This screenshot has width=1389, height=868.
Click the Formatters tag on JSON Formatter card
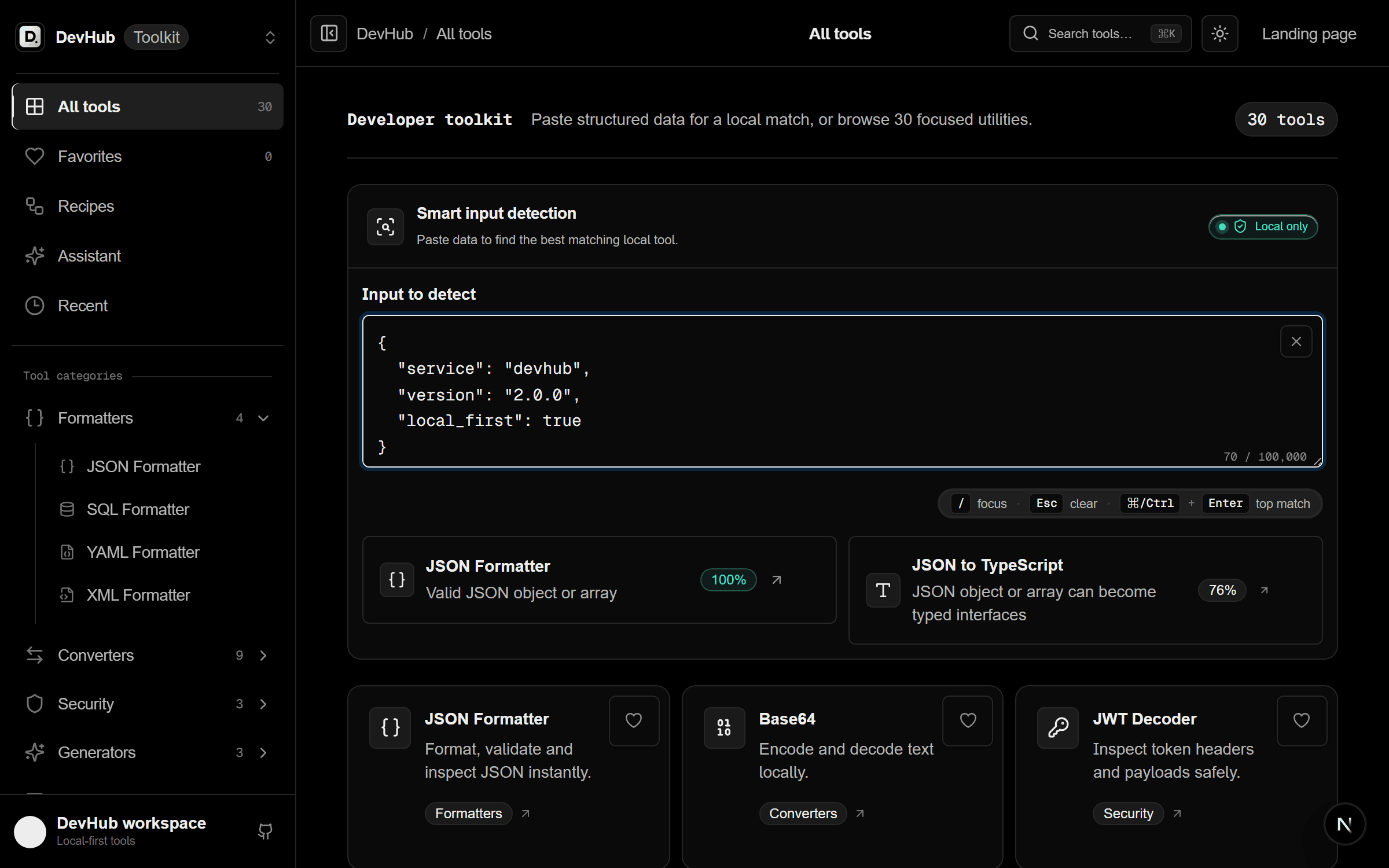click(x=469, y=814)
